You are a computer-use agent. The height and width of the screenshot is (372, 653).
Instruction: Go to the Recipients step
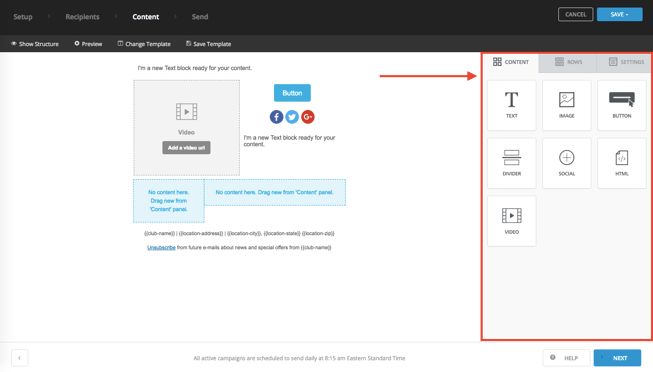pyautogui.click(x=82, y=17)
